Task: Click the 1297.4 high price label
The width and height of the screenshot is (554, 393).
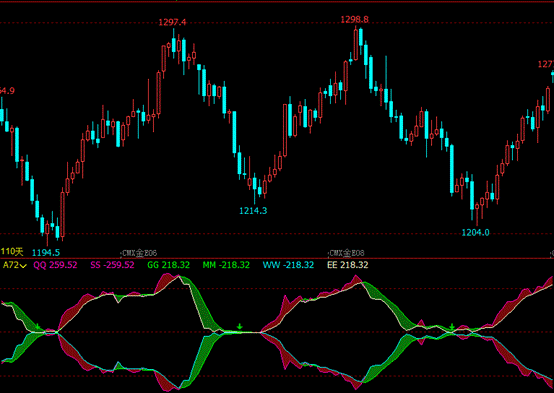Action: (x=172, y=23)
